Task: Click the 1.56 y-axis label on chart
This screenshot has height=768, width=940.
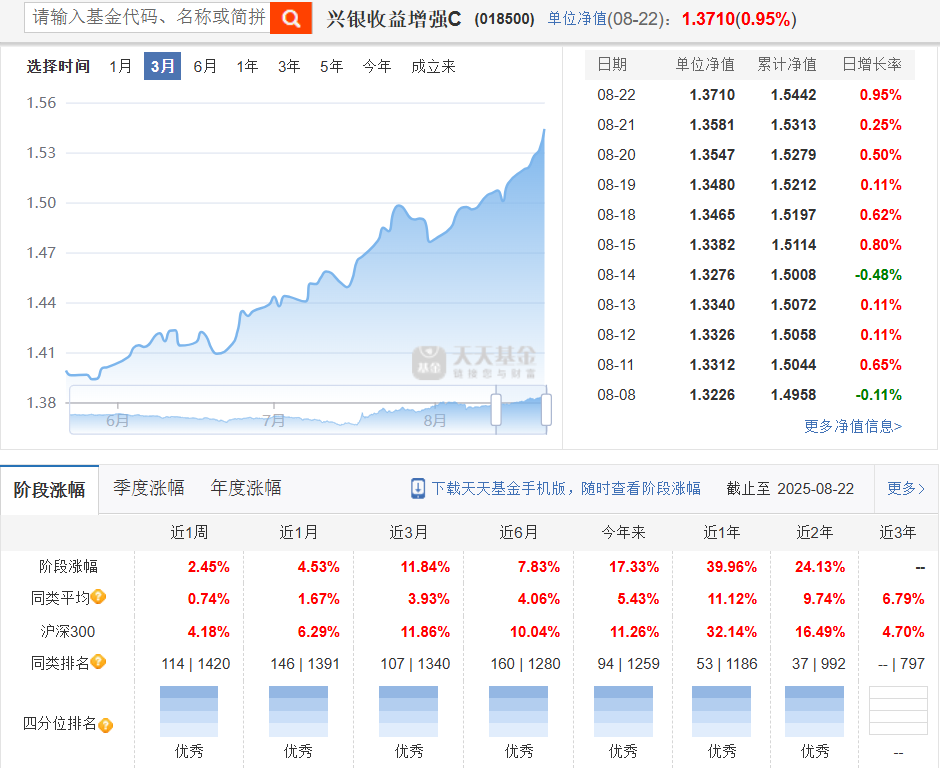Action: [41, 103]
